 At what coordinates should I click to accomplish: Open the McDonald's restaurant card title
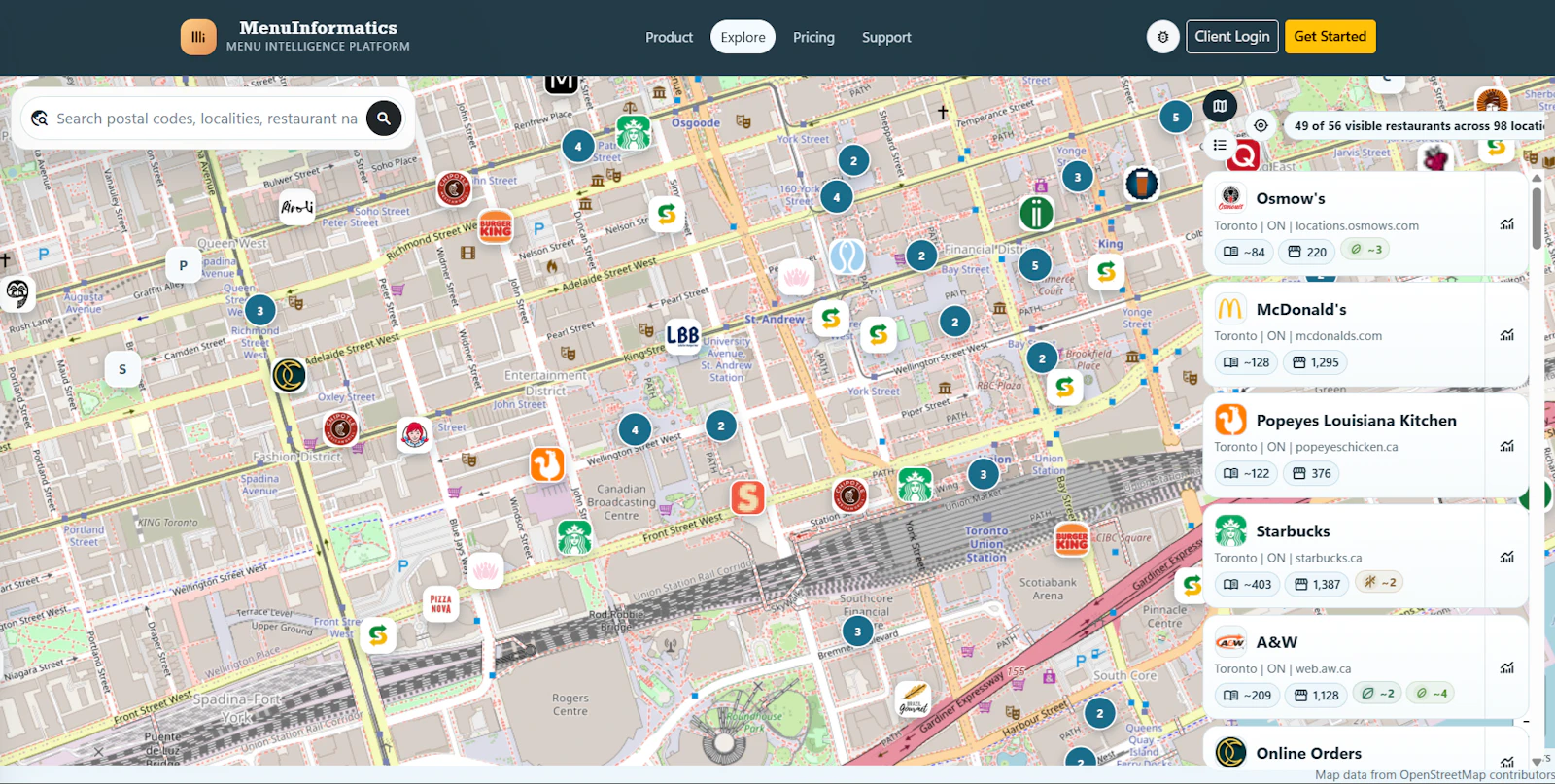pyautogui.click(x=1300, y=309)
